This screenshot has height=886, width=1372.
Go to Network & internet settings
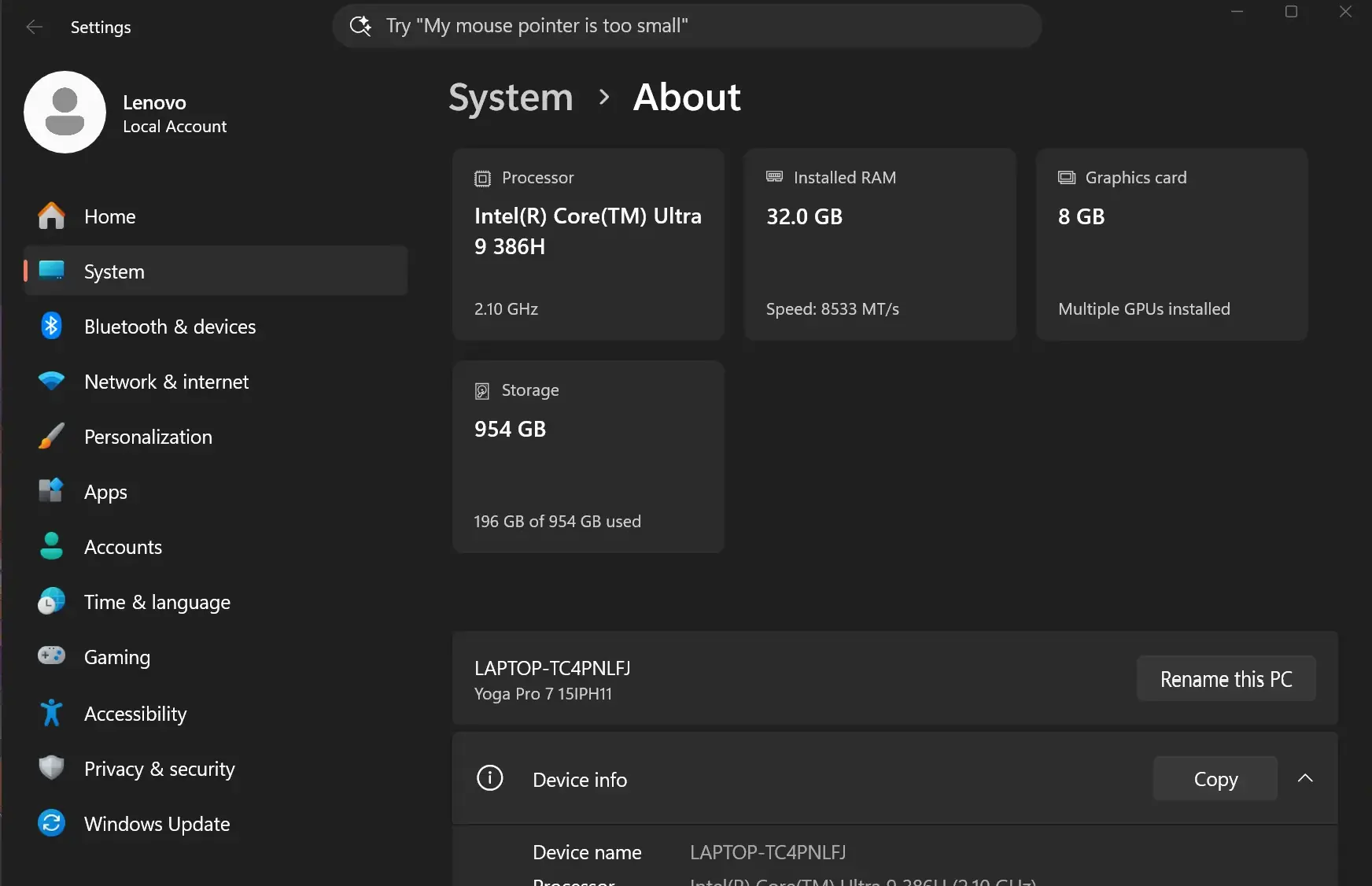click(216, 382)
